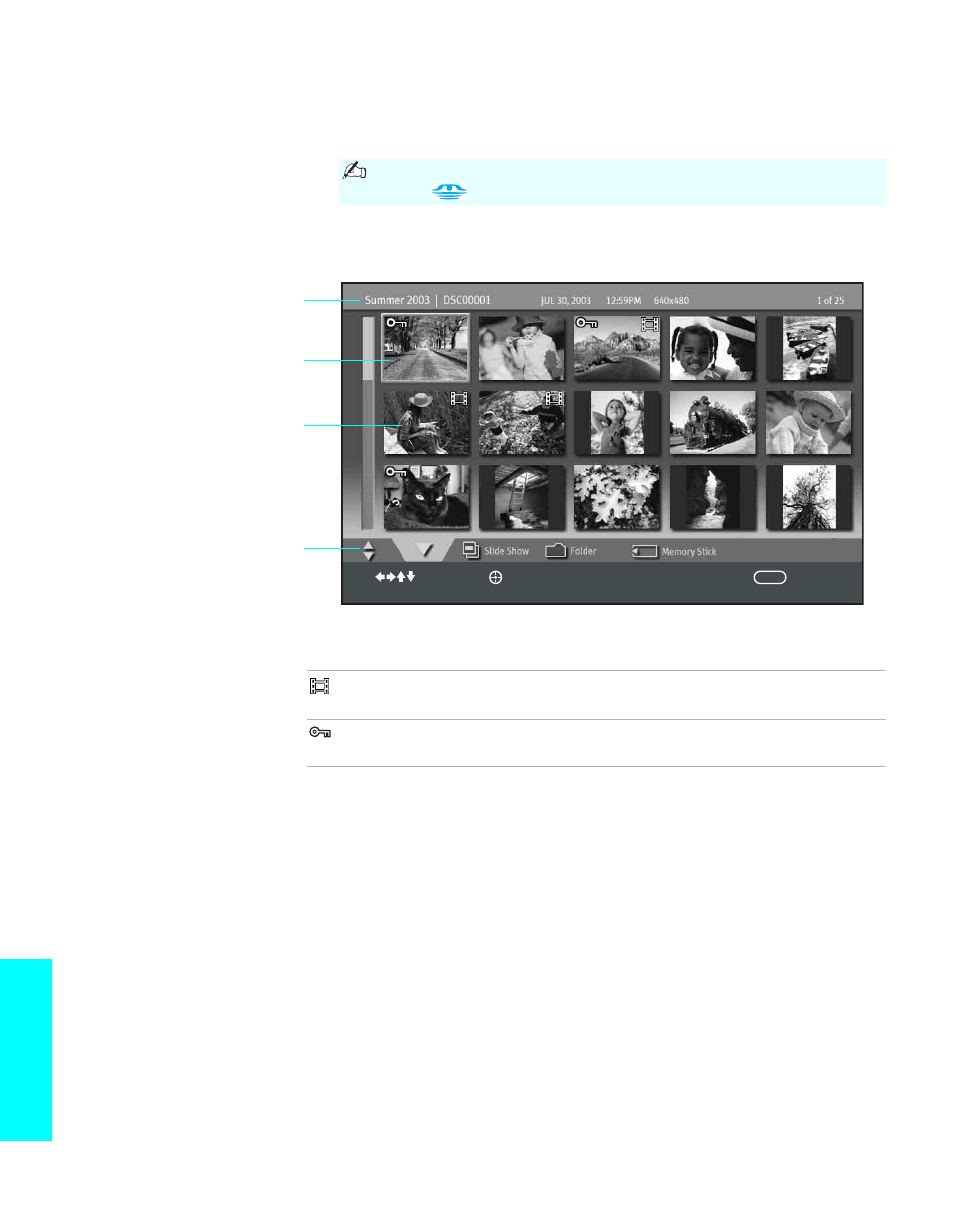Select the Slide Show menu option
954x1227 pixels.
496,551
